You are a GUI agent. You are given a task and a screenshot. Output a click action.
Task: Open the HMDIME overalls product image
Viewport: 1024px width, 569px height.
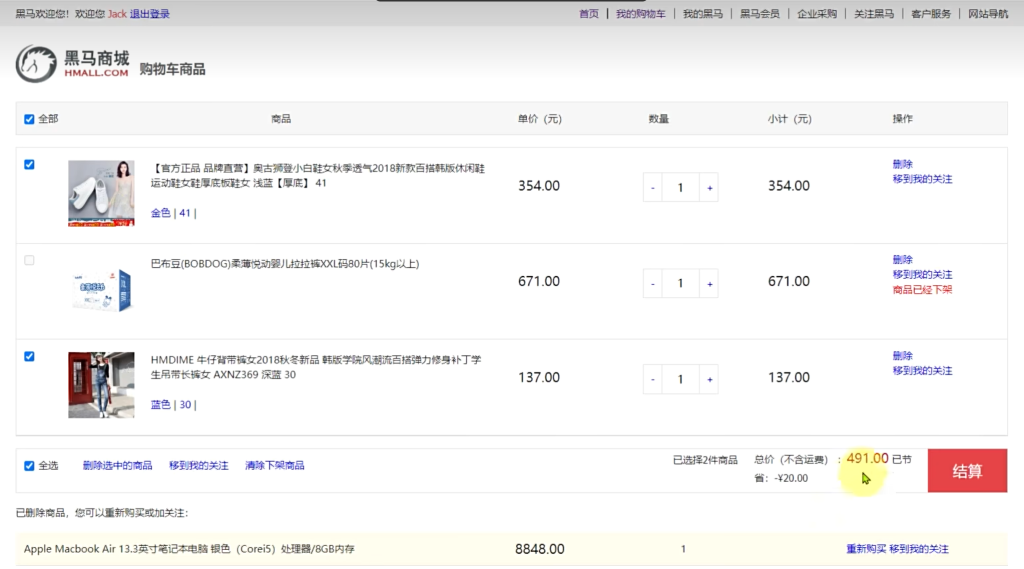(101, 384)
